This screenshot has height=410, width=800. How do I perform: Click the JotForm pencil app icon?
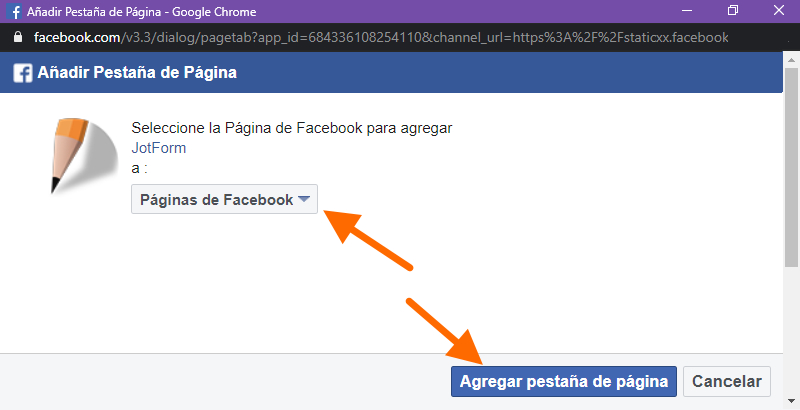coord(84,156)
